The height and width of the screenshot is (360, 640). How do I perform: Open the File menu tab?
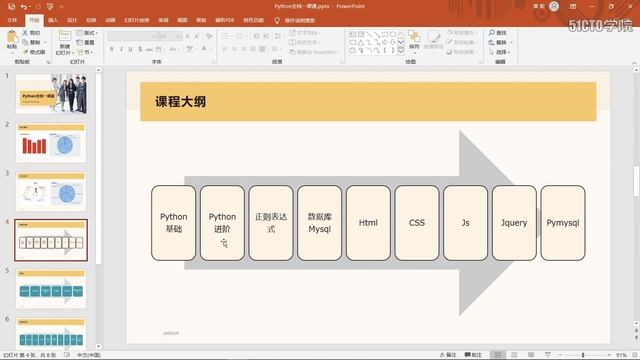pyautogui.click(x=12, y=20)
